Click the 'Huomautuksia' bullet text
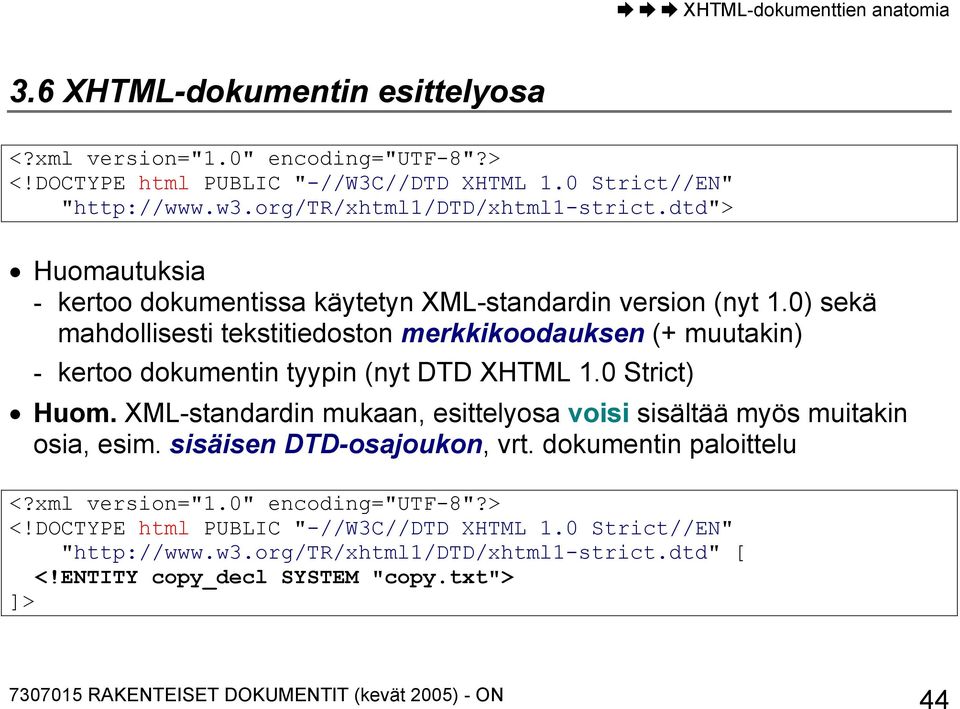 (x=119, y=271)
